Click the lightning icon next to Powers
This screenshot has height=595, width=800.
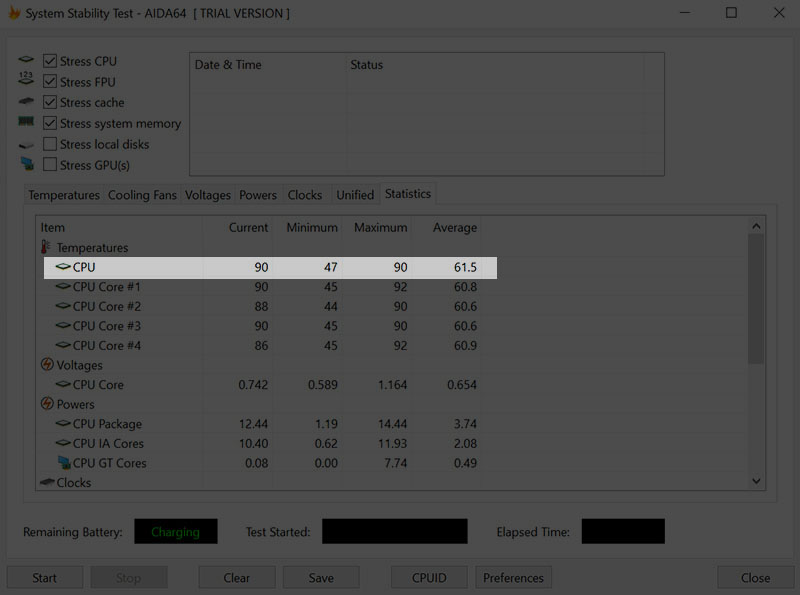point(47,404)
